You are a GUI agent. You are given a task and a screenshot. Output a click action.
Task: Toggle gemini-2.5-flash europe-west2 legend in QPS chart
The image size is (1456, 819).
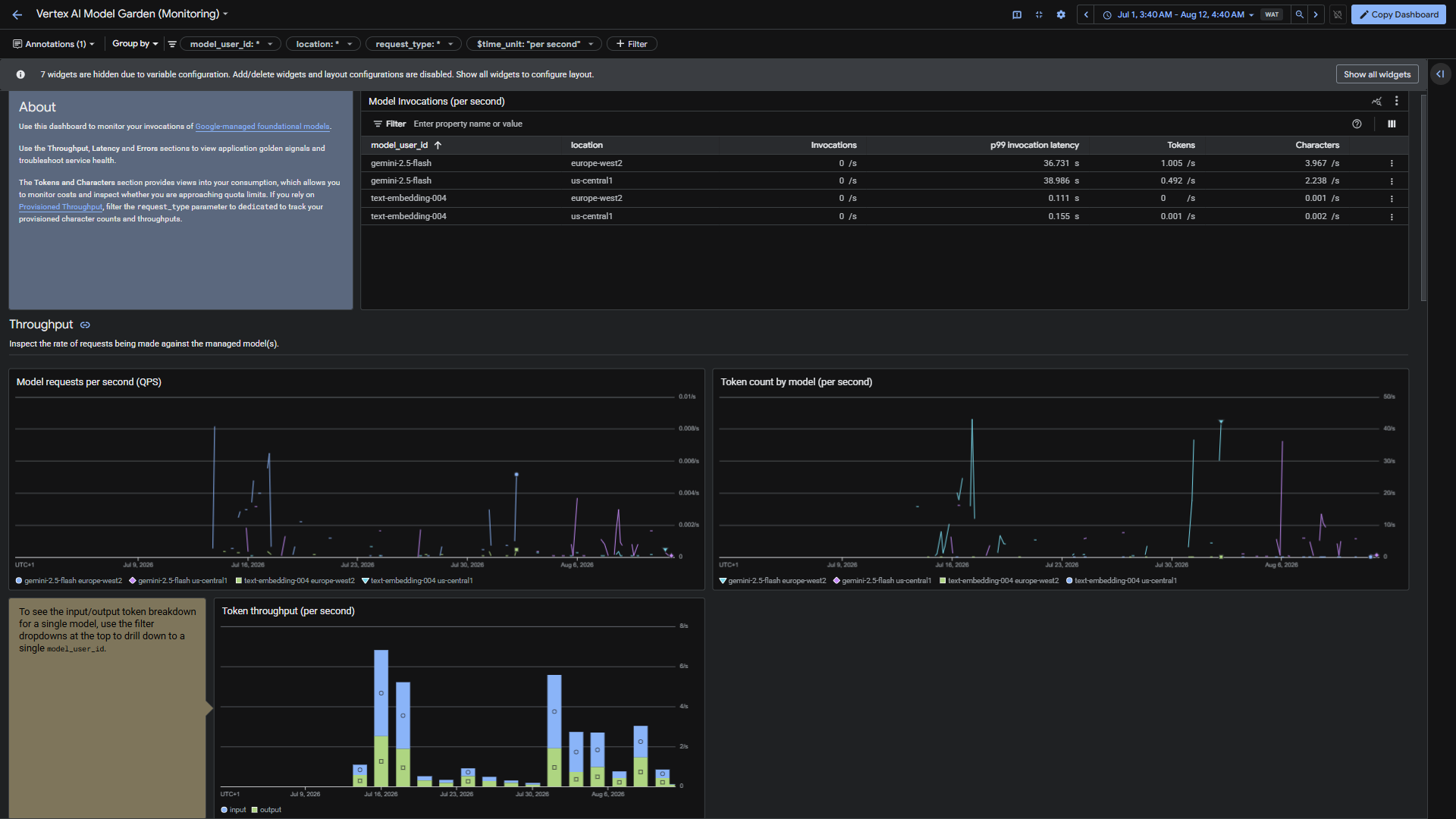coord(69,581)
